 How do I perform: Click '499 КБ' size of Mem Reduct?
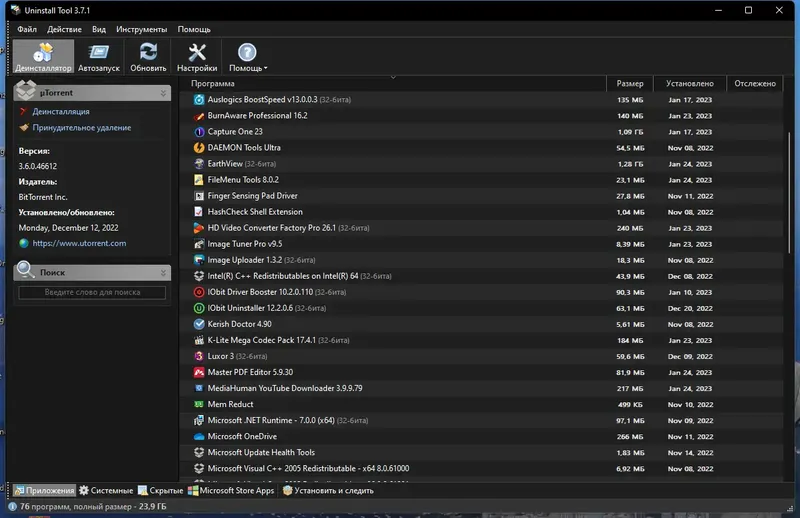630,405
